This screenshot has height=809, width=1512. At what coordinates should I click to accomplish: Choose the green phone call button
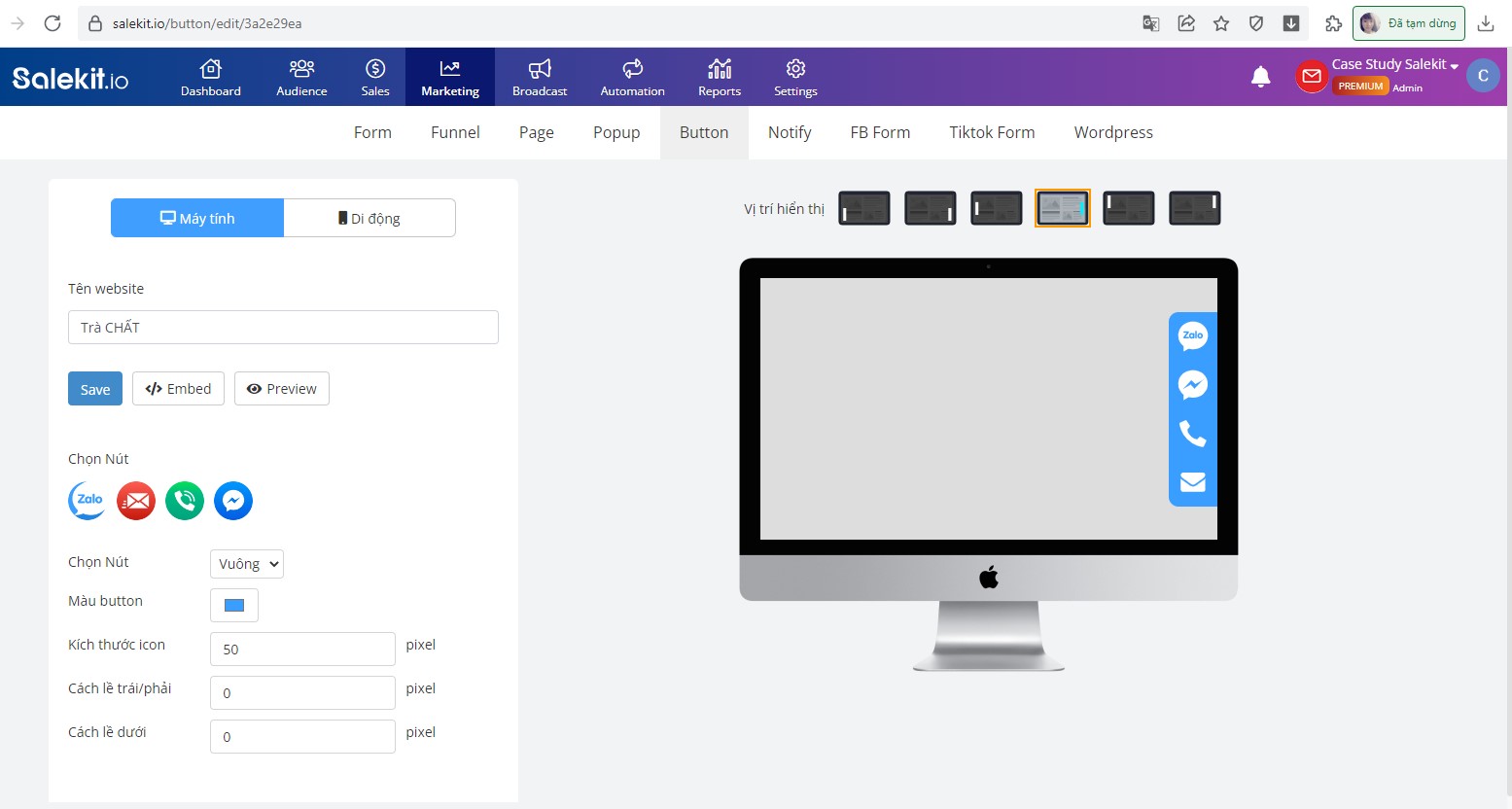click(x=185, y=501)
